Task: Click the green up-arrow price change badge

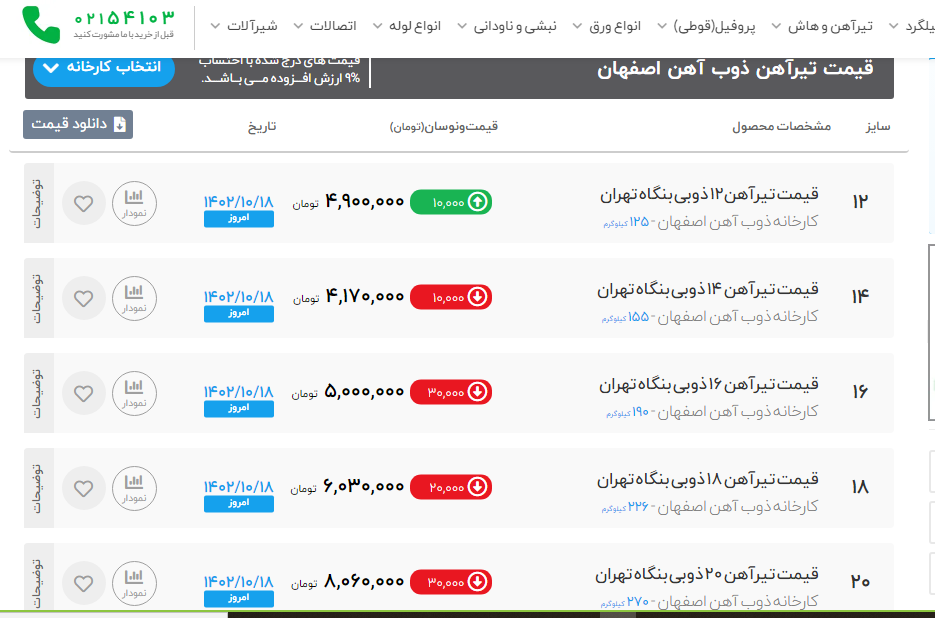Action: click(450, 202)
